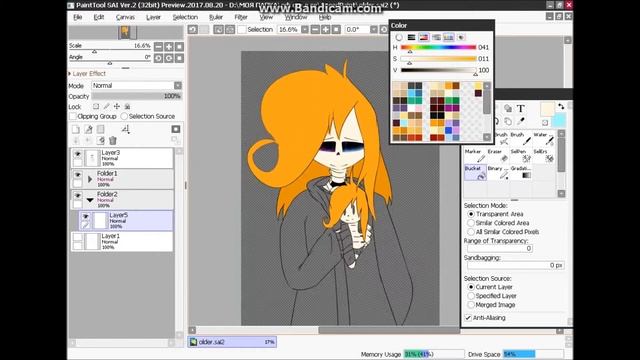Viewport: 640px width, 360px height.
Task: Select the Water brush tool
Action: tap(544, 139)
